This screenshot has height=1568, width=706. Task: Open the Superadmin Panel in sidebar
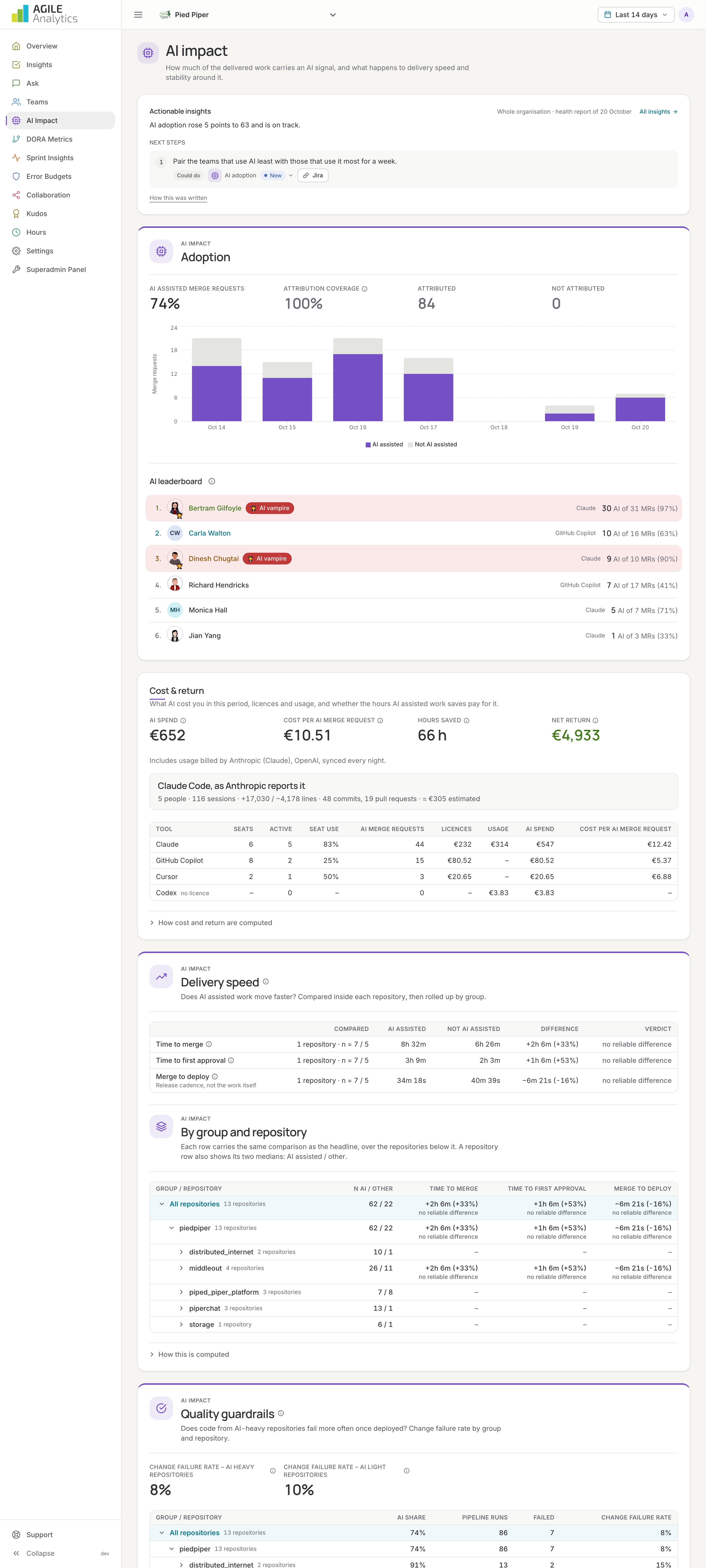tap(60, 270)
